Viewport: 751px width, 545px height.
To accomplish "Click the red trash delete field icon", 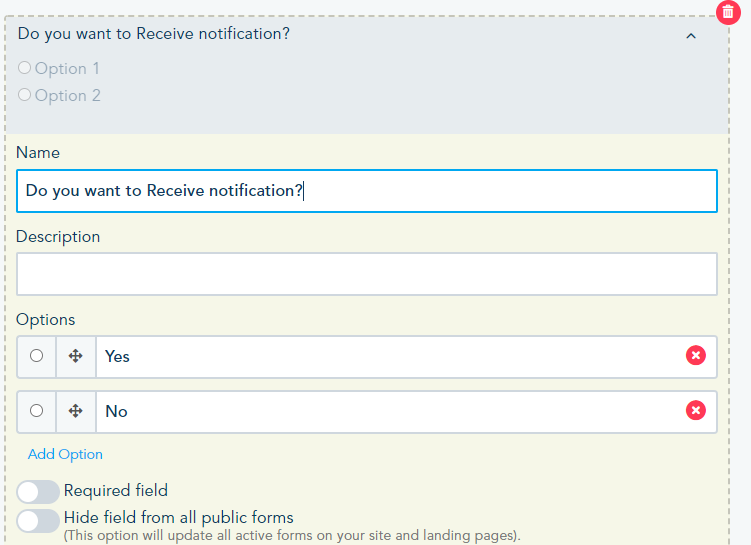I will point(728,13).
